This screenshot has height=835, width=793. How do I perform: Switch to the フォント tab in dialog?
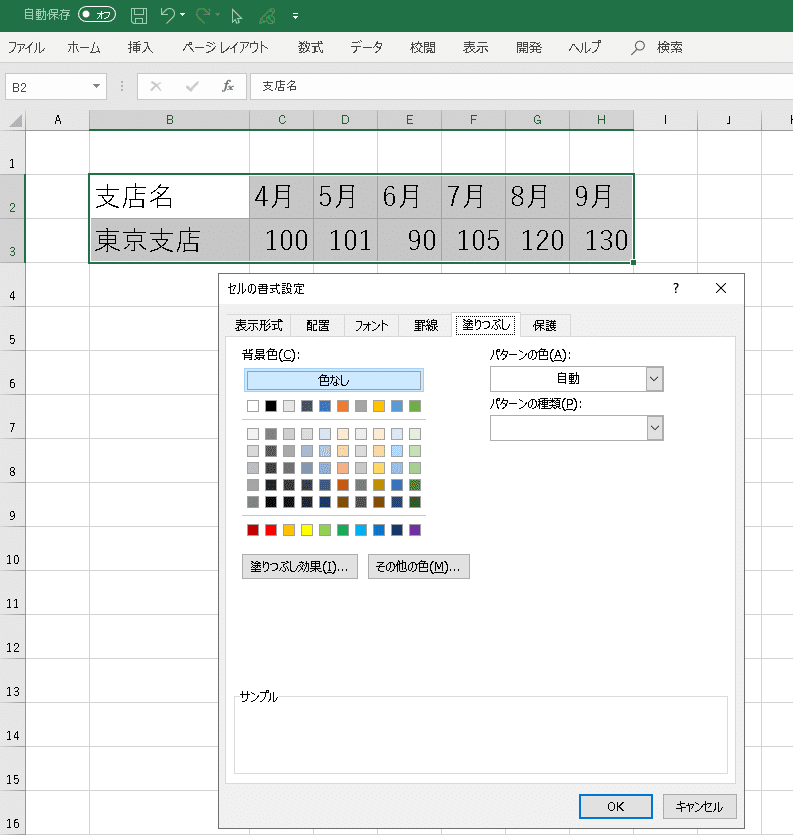(371, 325)
